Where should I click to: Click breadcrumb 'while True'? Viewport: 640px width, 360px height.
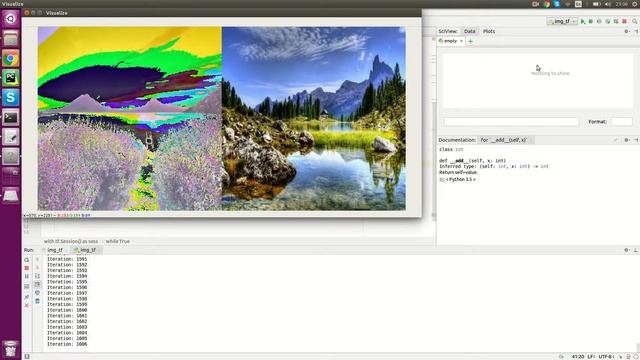(x=118, y=241)
